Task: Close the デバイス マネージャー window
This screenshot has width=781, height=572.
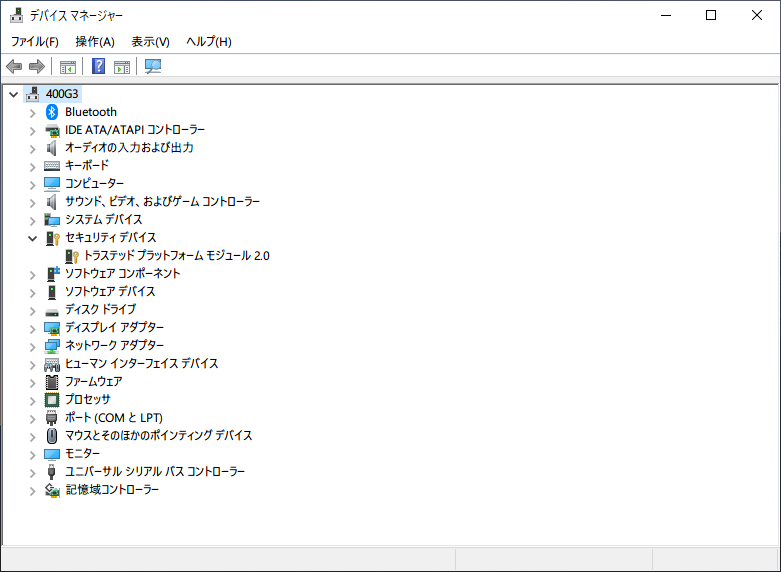Action: pyautogui.click(x=757, y=15)
